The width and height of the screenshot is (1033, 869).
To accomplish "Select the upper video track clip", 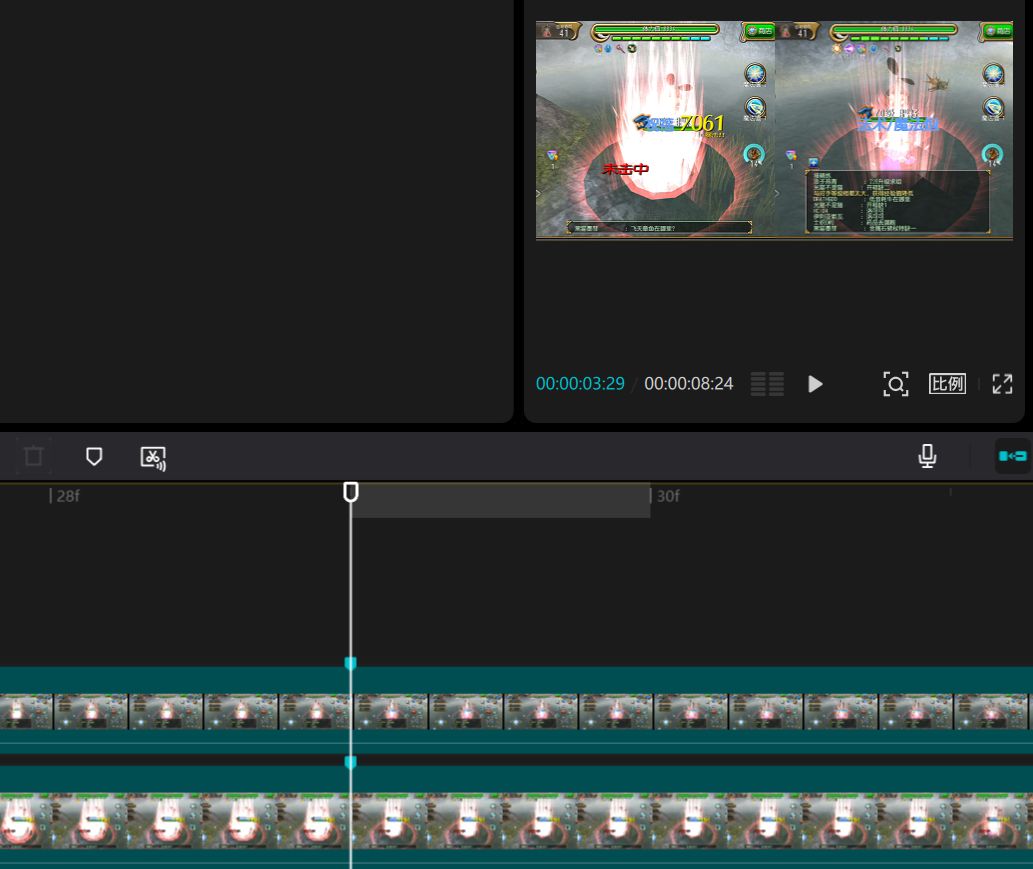I will pos(516,710).
